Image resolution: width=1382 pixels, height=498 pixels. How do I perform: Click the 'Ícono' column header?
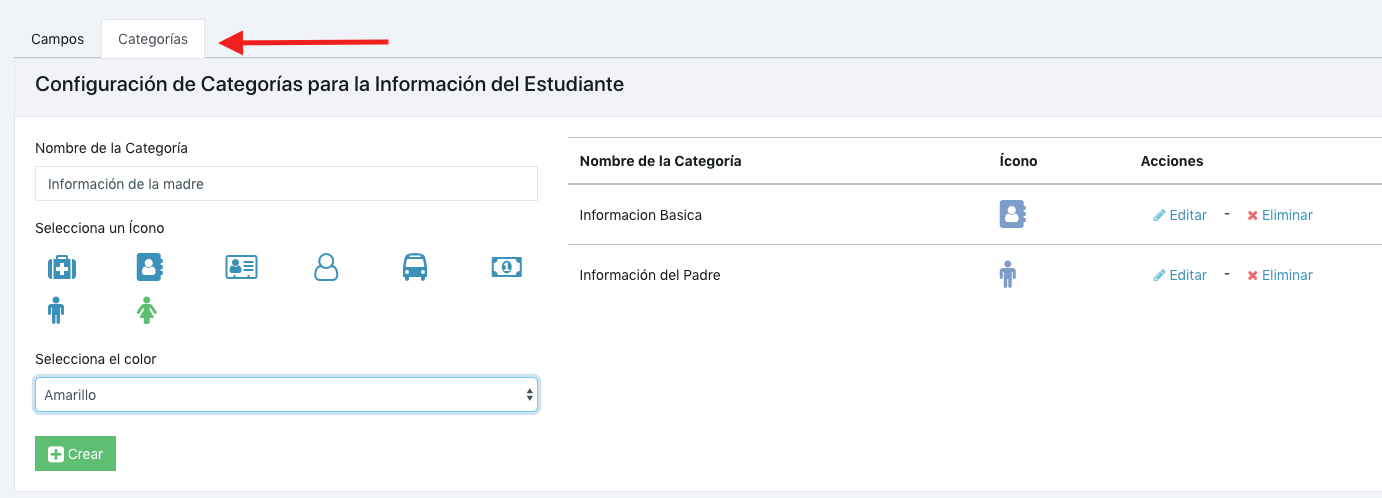[1018, 161]
